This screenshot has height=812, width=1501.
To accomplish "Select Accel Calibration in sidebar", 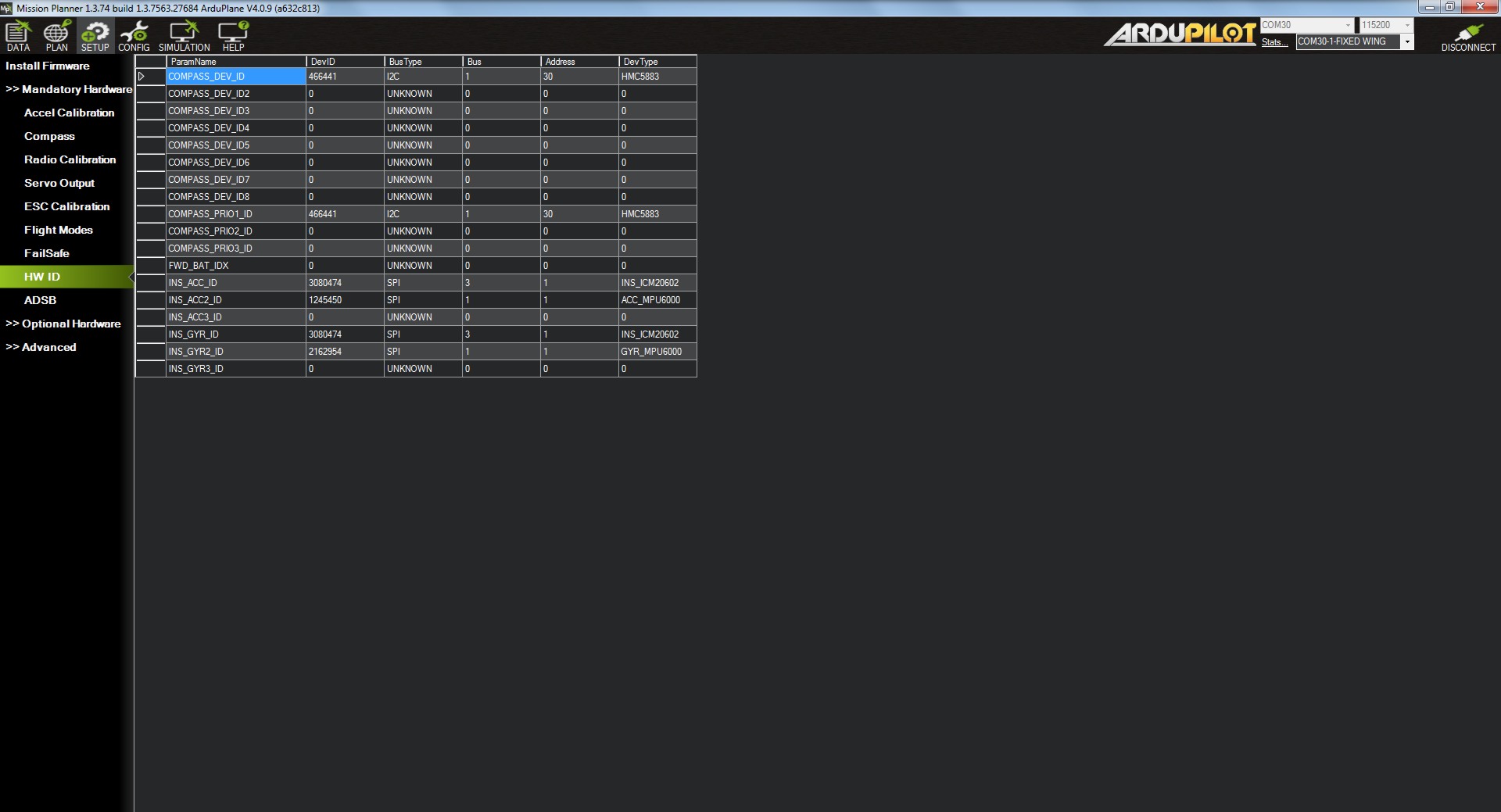I will pyautogui.click(x=69, y=113).
